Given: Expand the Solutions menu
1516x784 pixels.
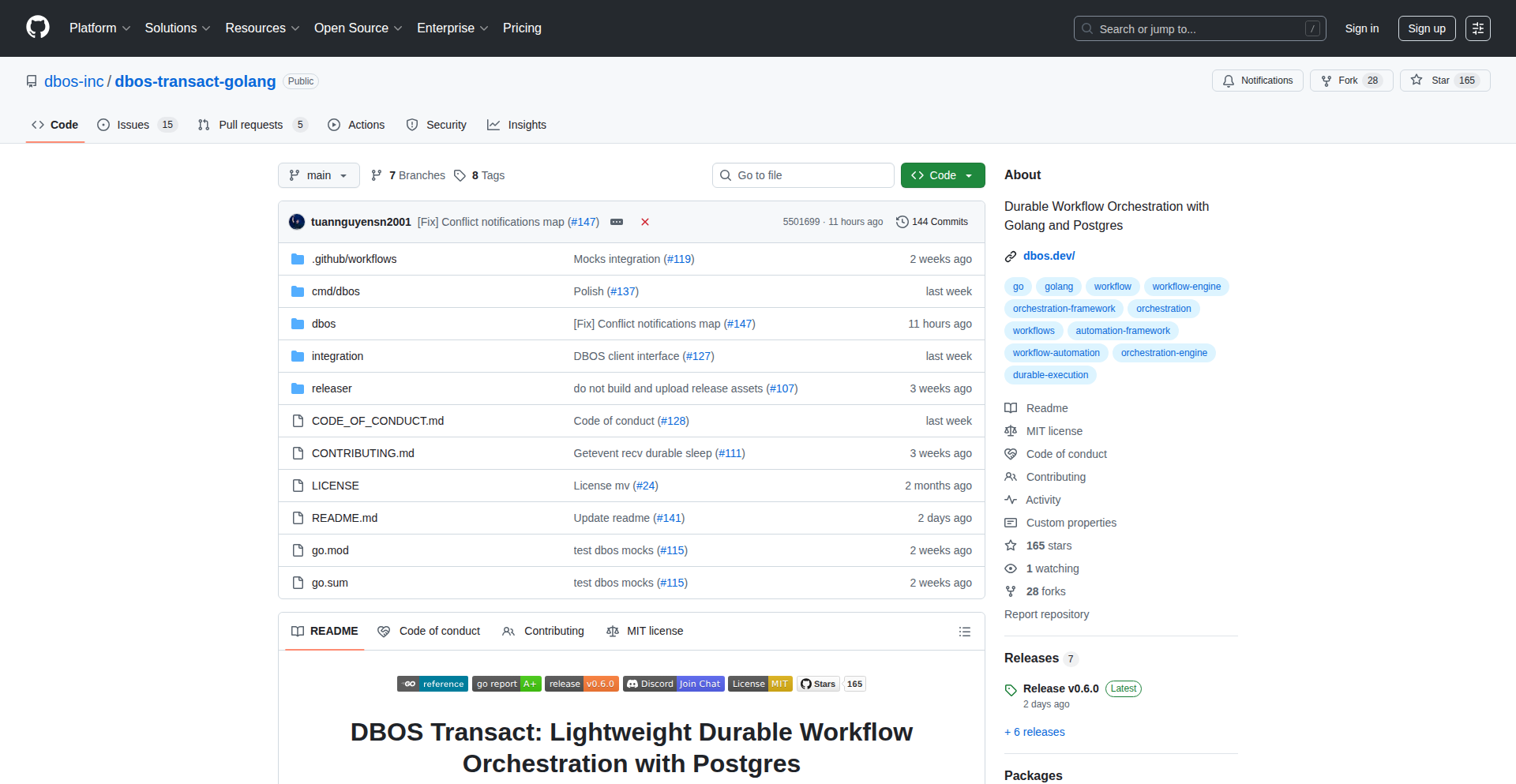Looking at the screenshot, I should tap(178, 28).
